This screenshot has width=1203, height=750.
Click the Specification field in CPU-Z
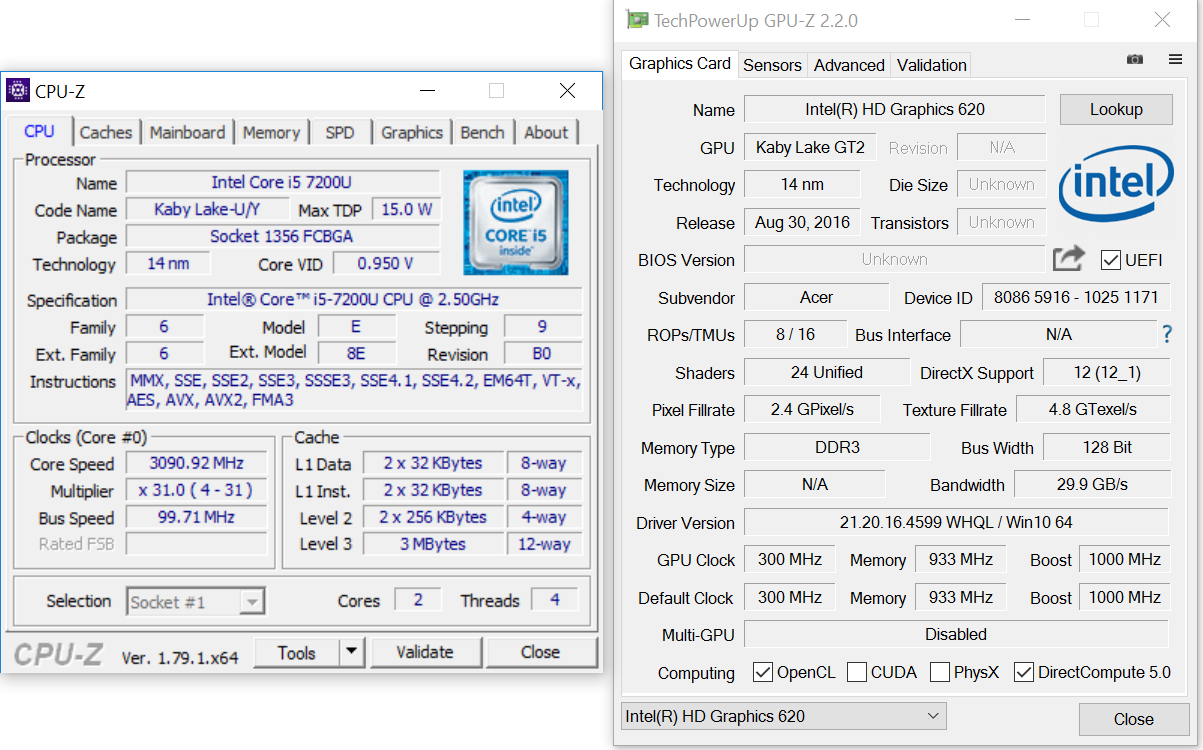pos(353,300)
